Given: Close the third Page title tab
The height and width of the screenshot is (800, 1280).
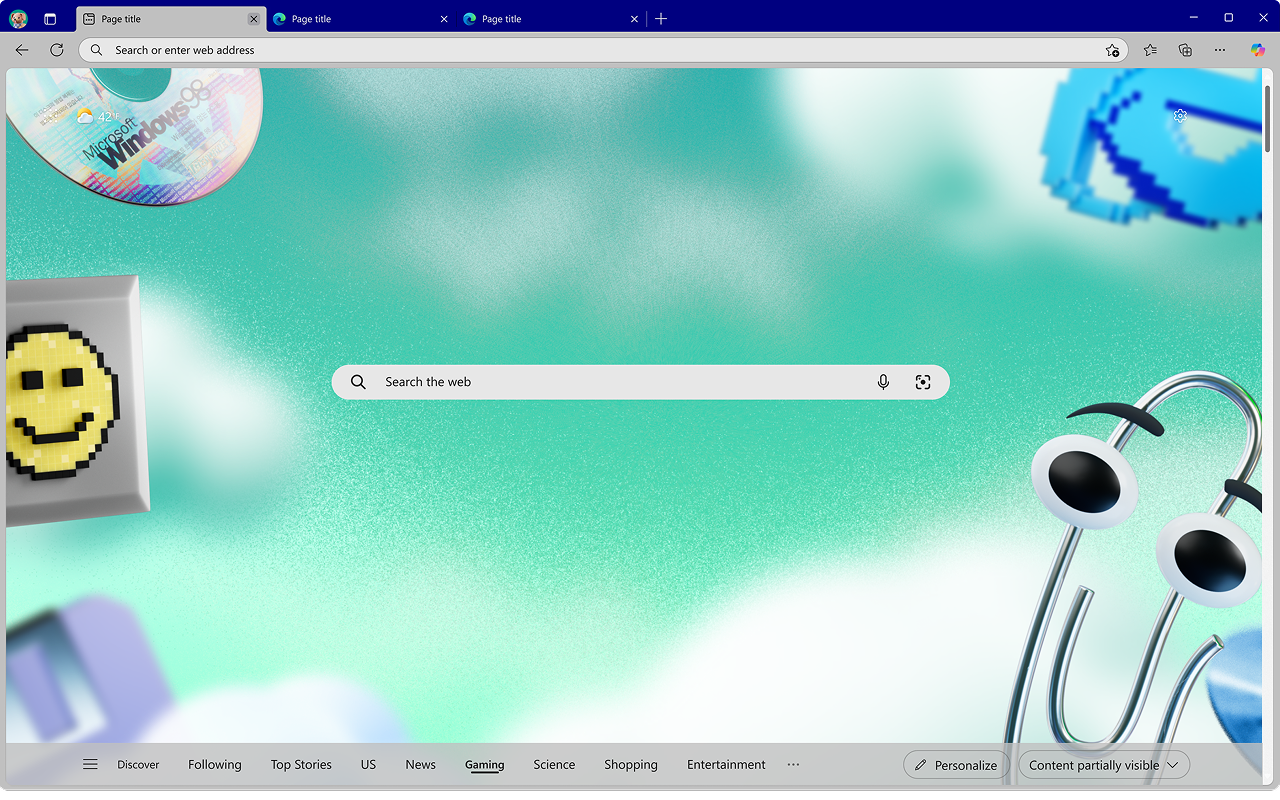Looking at the screenshot, I should pos(634,19).
